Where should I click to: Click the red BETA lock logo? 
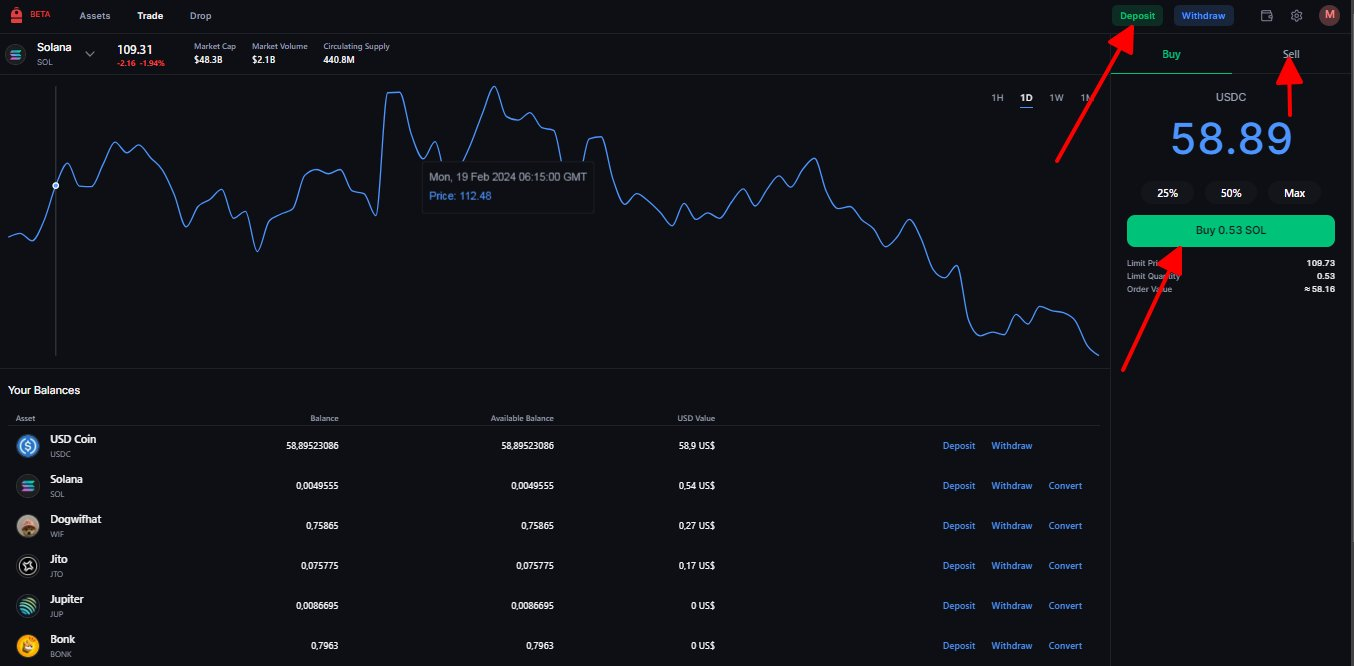click(16, 15)
